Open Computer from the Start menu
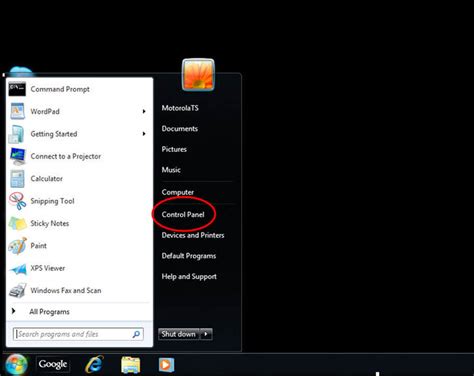474x376 pixels. 178,192
